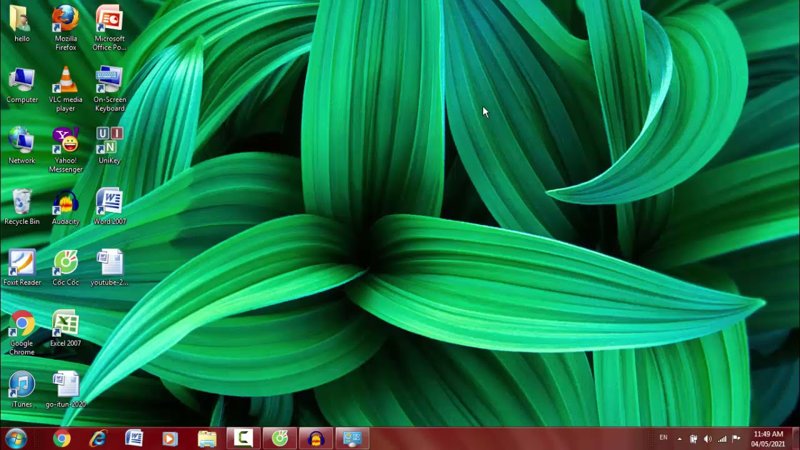The width and height of the screenshot is (800, 450).
Task: Select the Word 2007 desktop shortcut
Action: (109, 207)
